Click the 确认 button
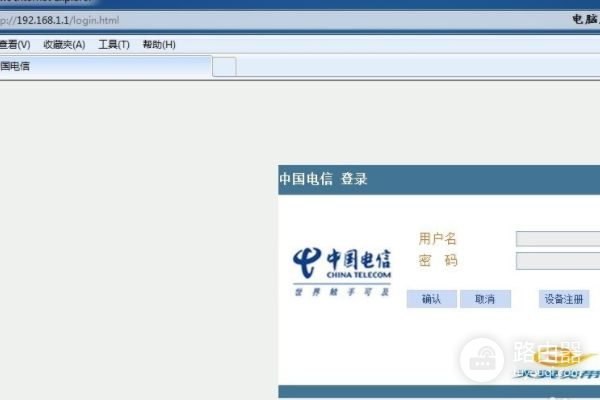The image size is (600, 400). (432, 299)
